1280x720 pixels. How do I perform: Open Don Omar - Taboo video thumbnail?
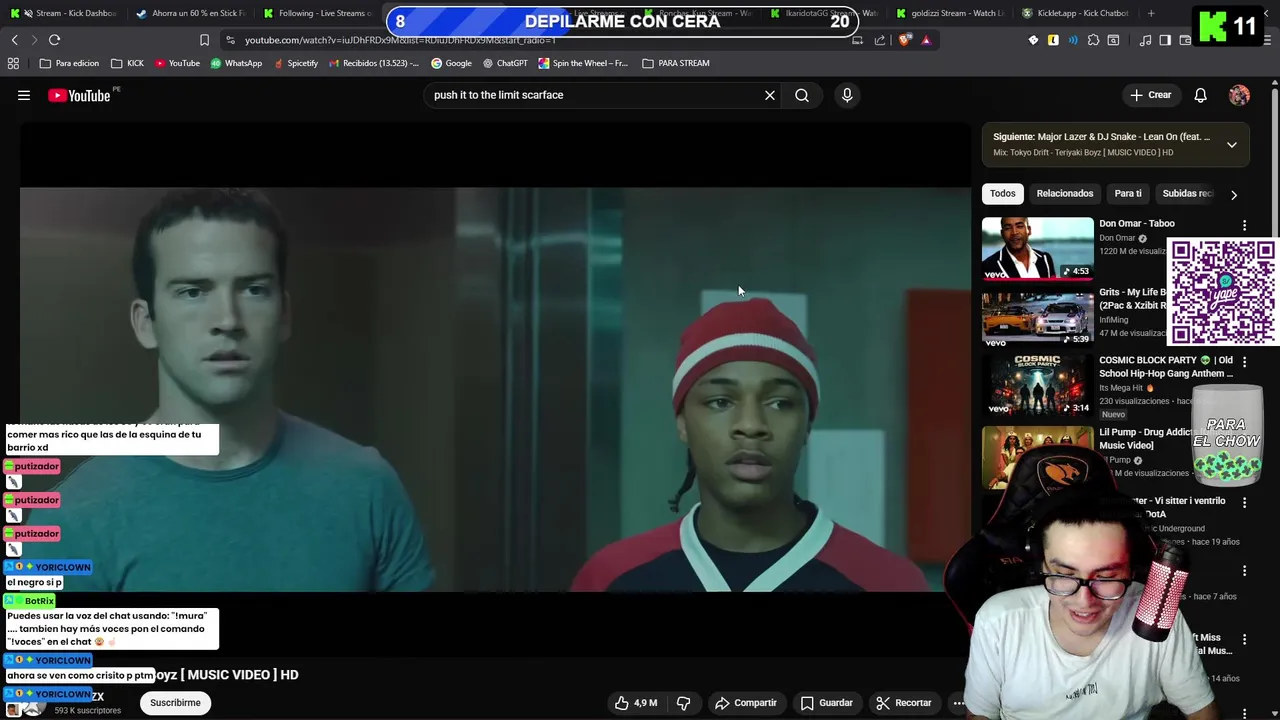coord(1037,248)
